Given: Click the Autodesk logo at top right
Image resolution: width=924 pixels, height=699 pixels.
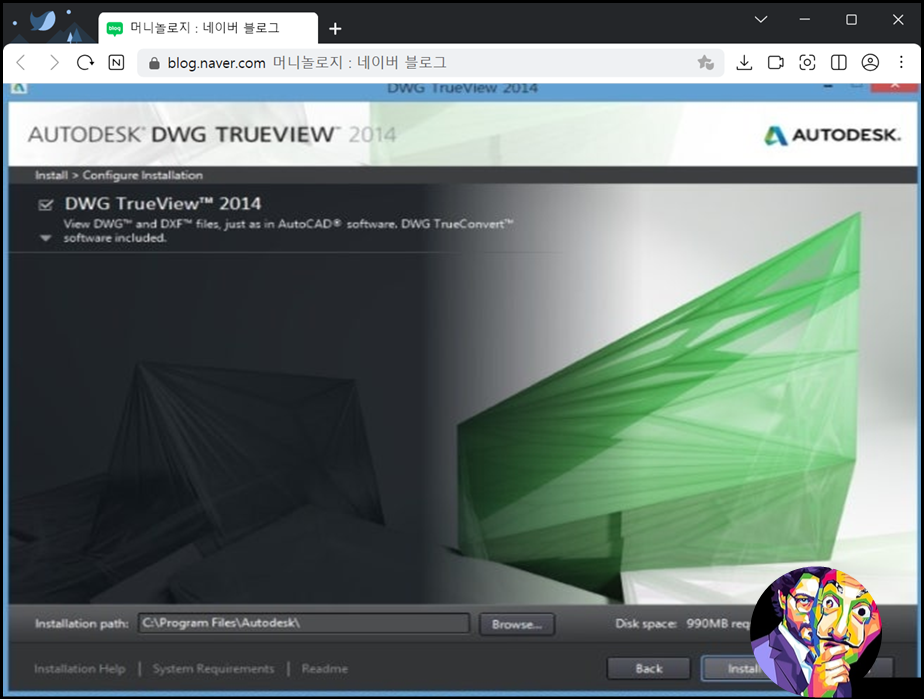Looking at the screenshot, I should pos(832,135).
